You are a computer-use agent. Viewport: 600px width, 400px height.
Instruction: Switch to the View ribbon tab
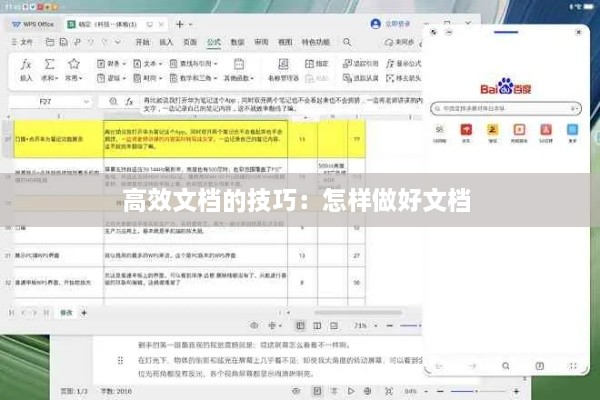[285, 42]
